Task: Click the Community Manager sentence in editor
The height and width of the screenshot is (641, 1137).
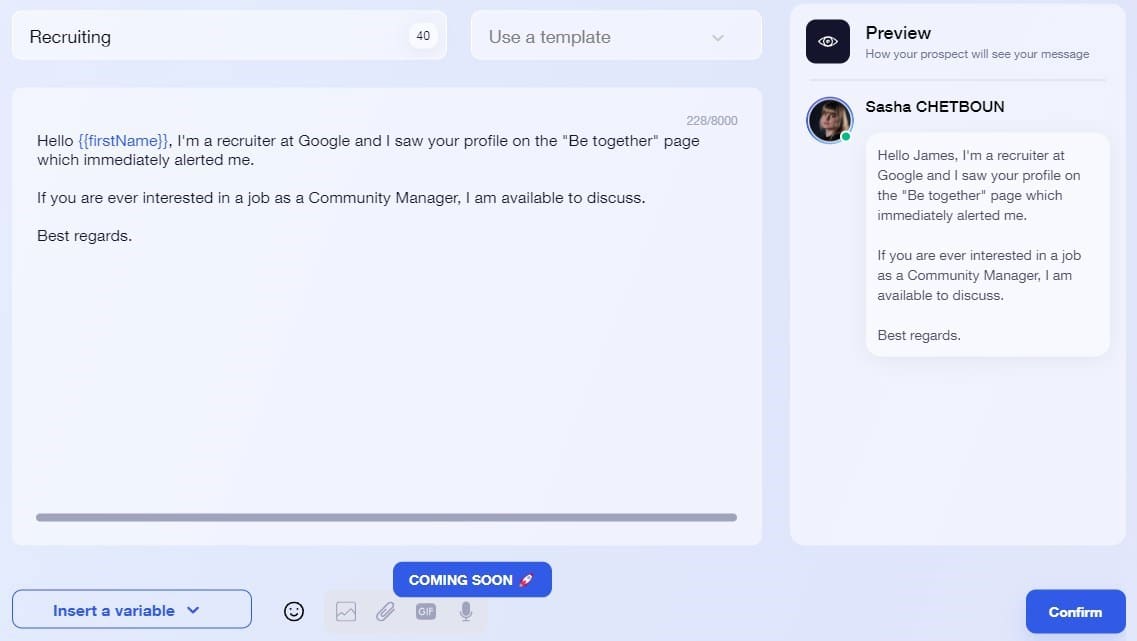Action: (341, 197)
